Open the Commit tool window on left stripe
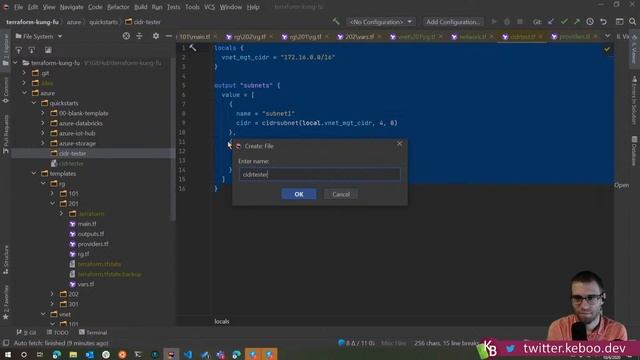640x360 pixels. coord(5,90)
